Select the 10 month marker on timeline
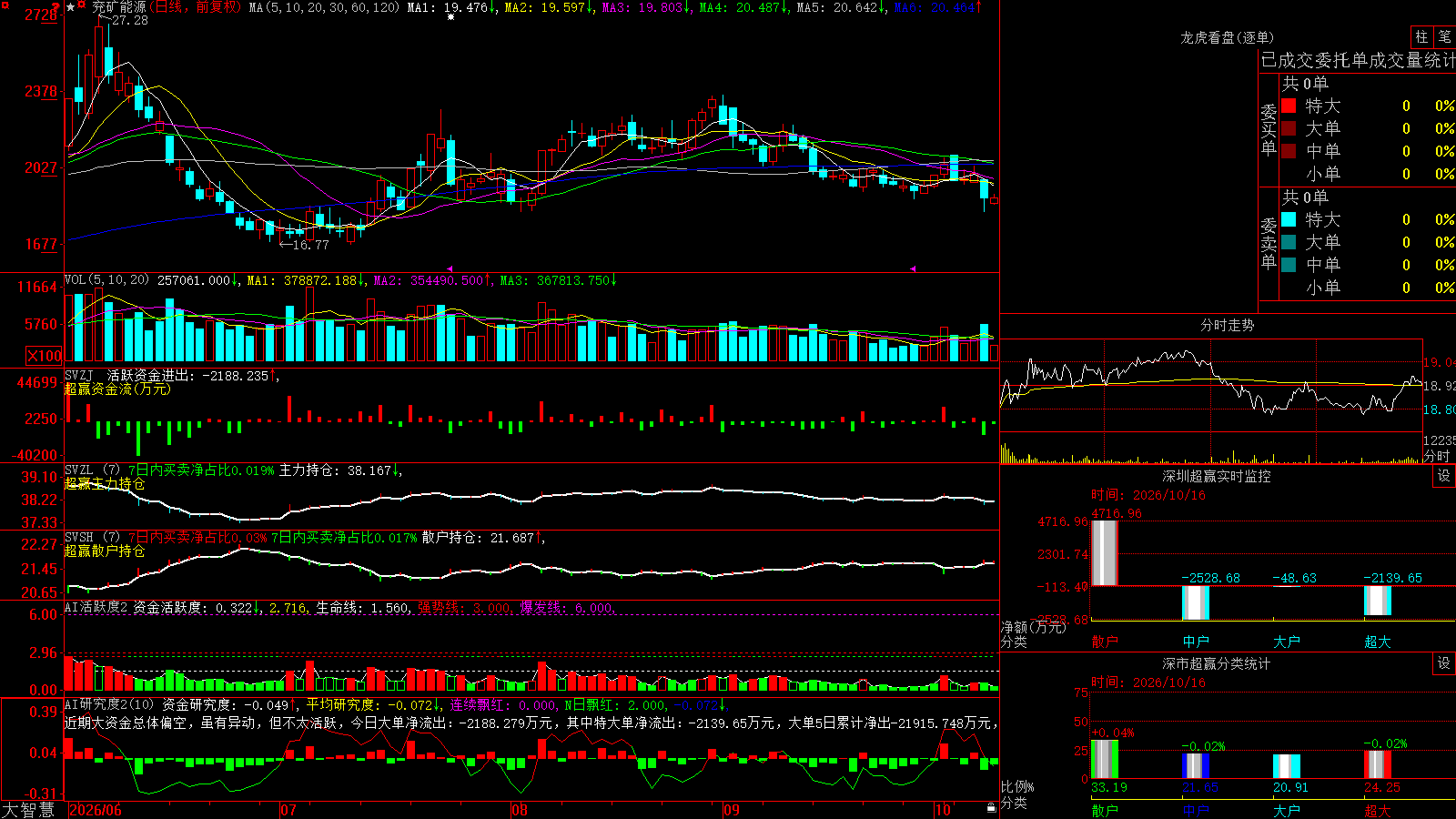The width and height of the screenshot is (1456, 819). click(x=943, y=810)
